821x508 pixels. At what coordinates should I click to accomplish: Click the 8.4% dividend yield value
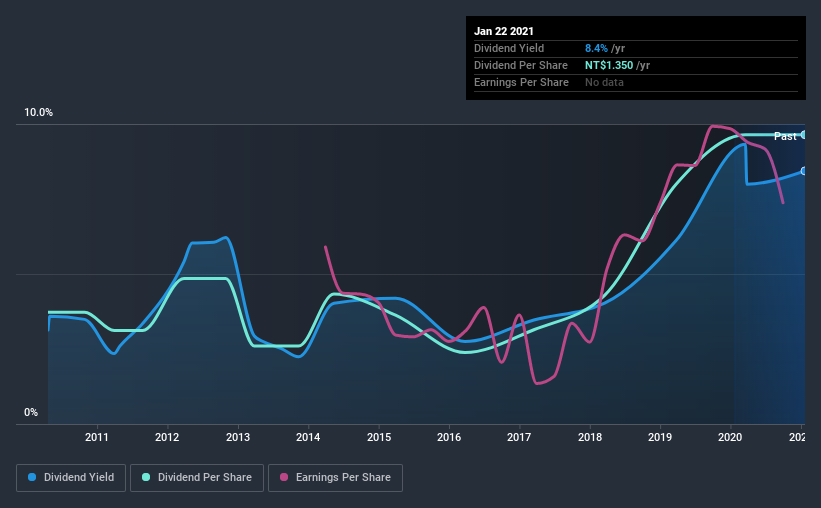[596, 49]
